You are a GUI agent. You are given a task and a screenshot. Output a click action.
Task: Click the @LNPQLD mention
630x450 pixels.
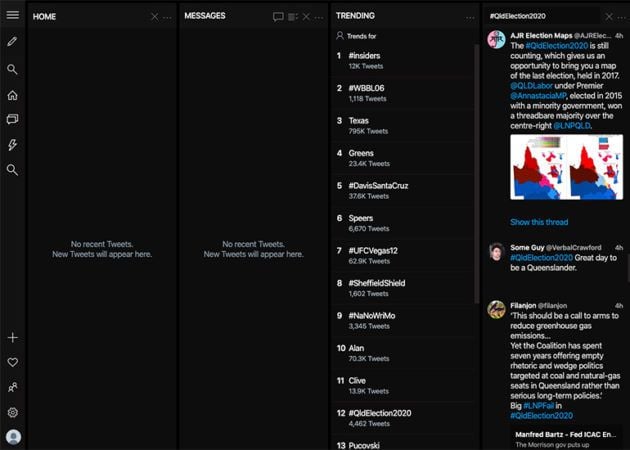[x=572, y=126]
